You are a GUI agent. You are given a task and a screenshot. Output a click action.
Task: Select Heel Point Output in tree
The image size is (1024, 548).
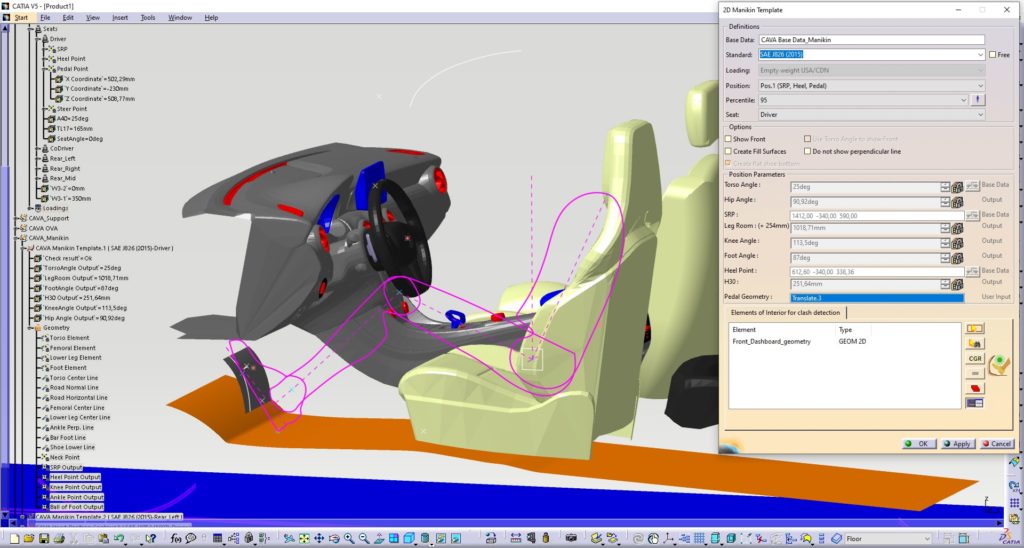[75, 477]
